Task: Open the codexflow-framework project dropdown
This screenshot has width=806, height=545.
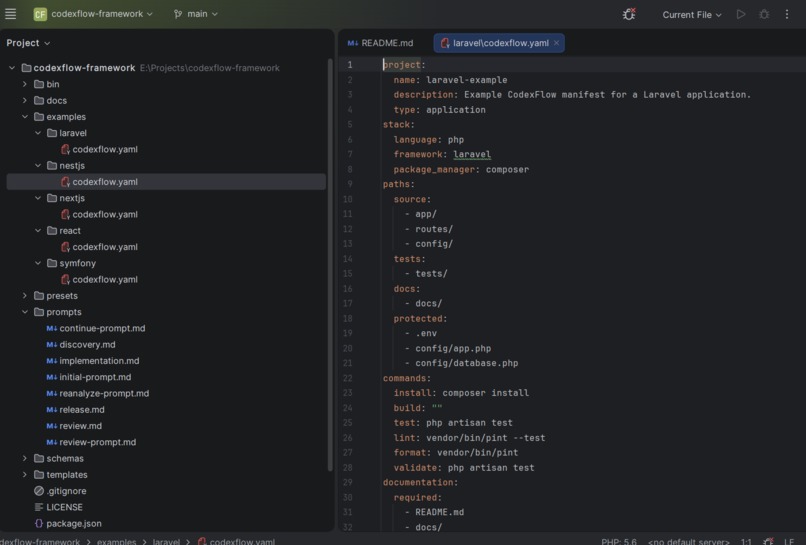Action: pos(102,14)
